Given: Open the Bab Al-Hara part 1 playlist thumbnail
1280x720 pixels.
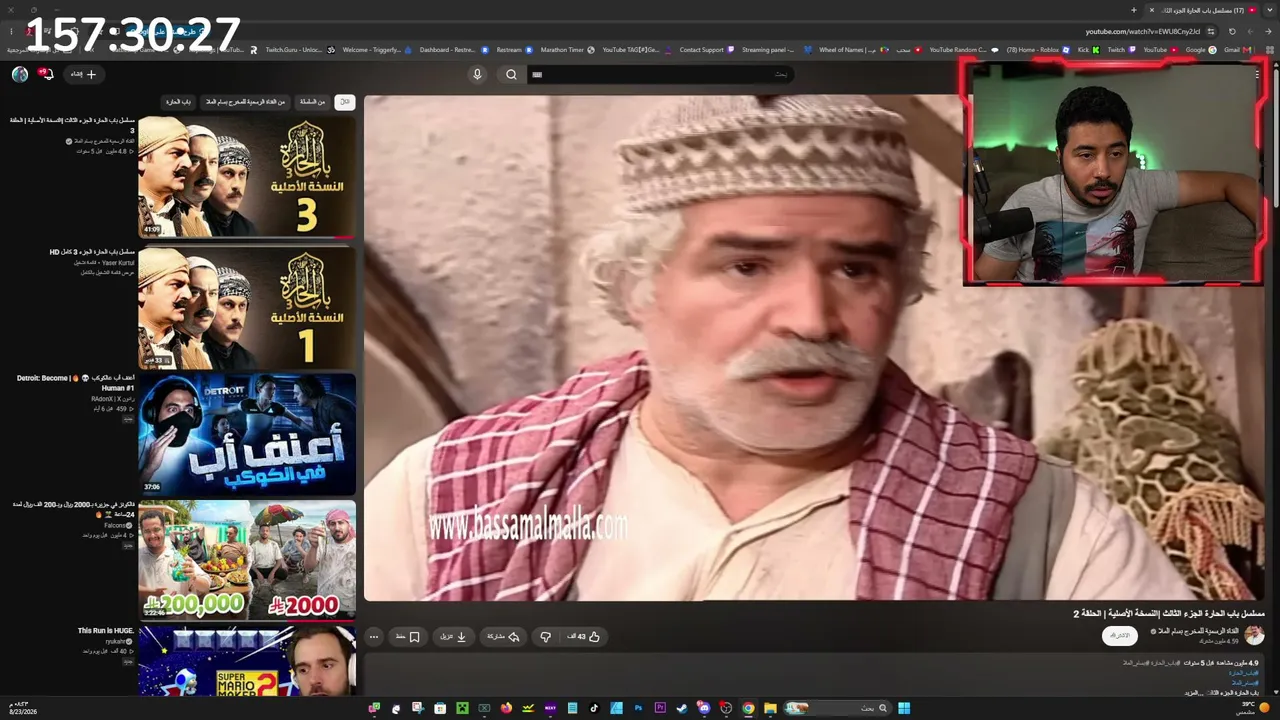Looking at the screenshot, I should tap(247, 307).
